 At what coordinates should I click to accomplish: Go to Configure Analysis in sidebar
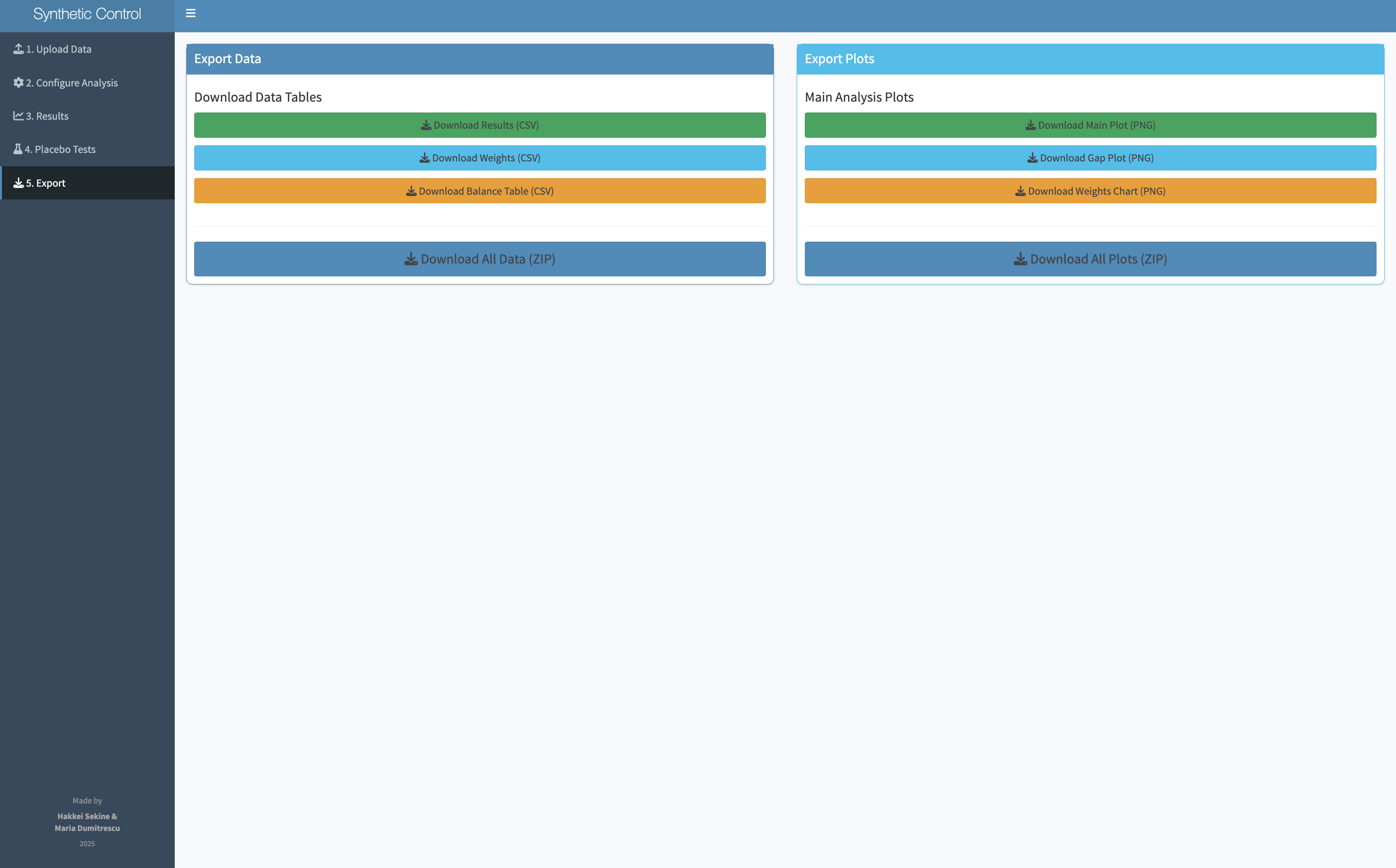(71, 82)
